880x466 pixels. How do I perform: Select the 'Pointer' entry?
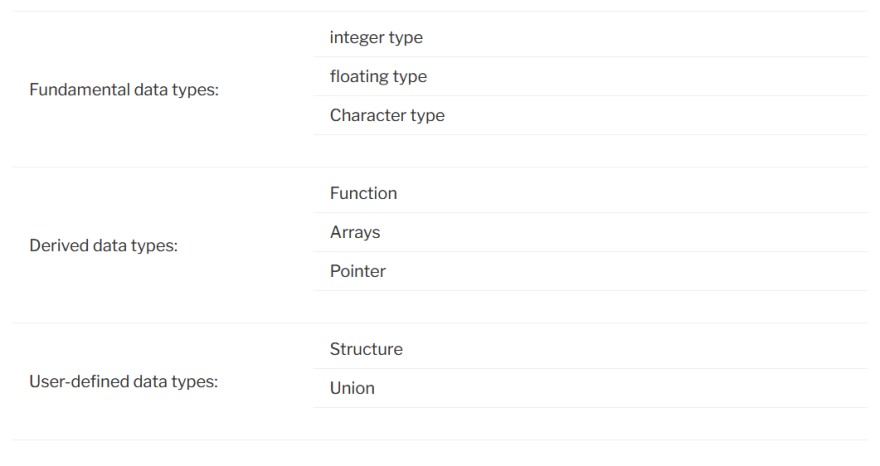[590, 271]
